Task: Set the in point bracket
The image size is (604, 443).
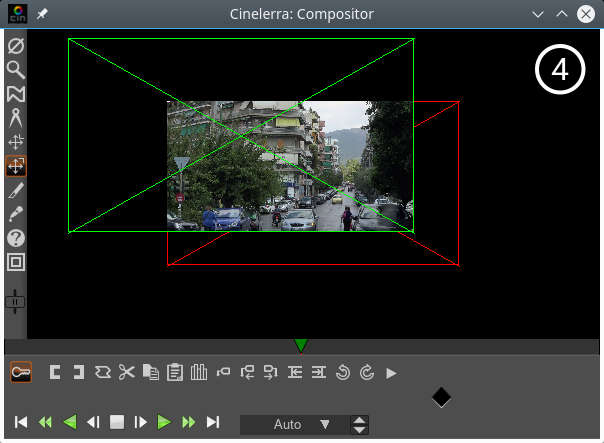Action: pyautogui.click(x=55, y=372)
